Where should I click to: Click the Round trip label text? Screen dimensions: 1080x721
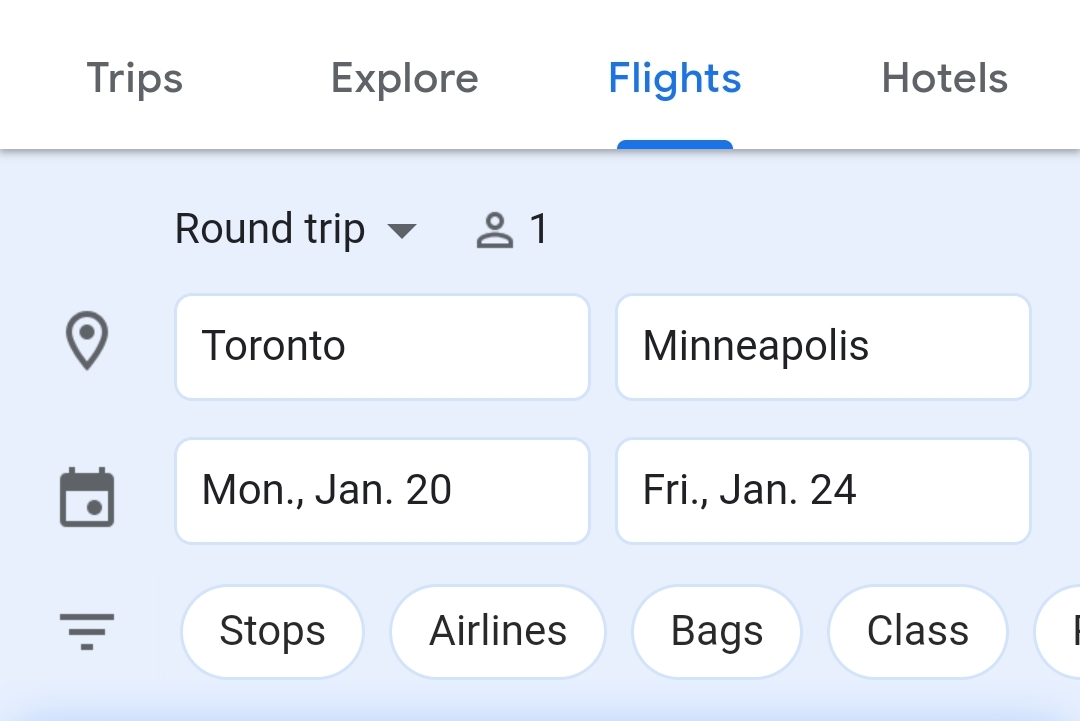(x=270, y=229)
